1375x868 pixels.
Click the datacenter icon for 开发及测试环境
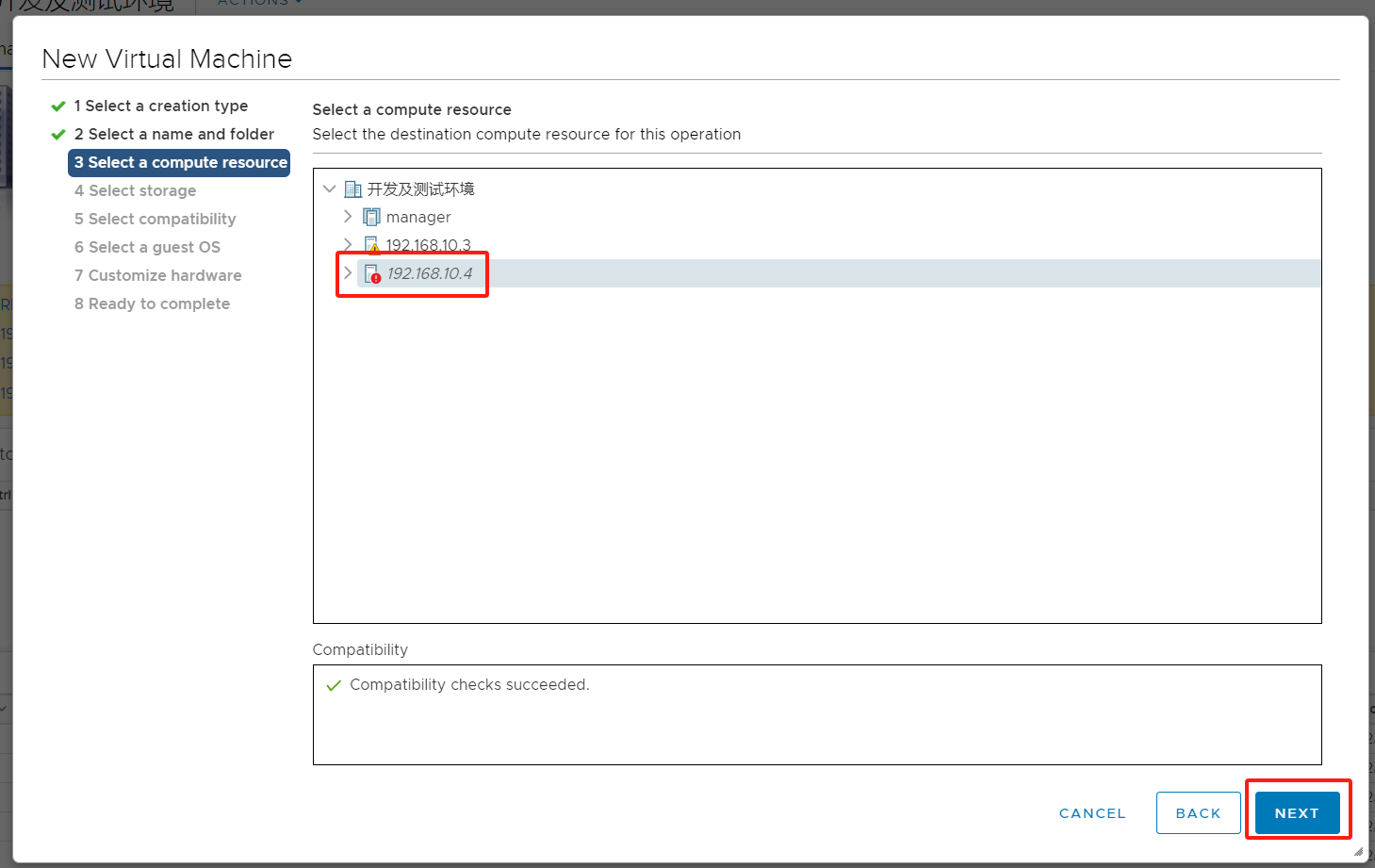[x=353, y=189]
